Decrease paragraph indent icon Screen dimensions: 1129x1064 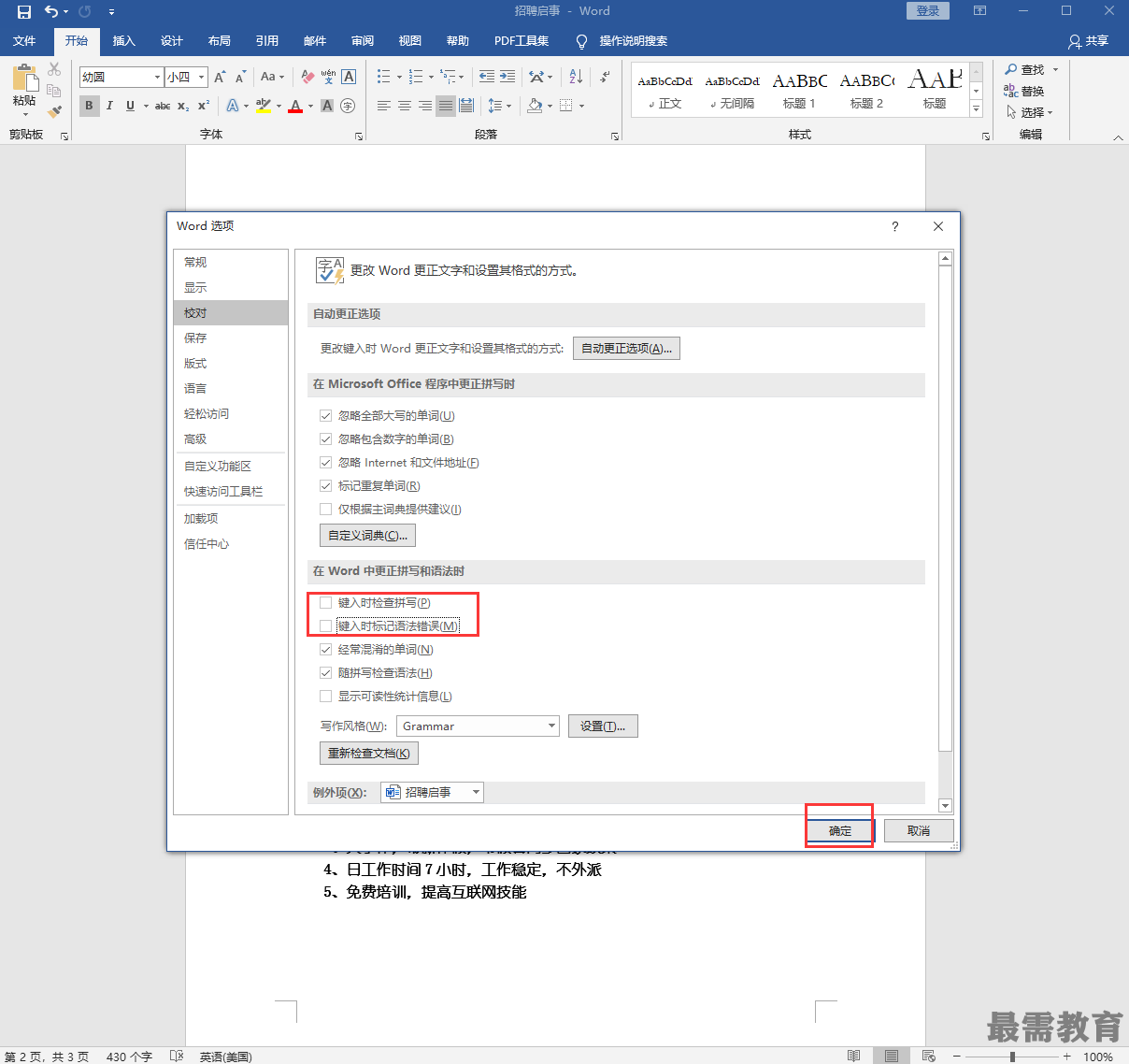tap(487, 77)
